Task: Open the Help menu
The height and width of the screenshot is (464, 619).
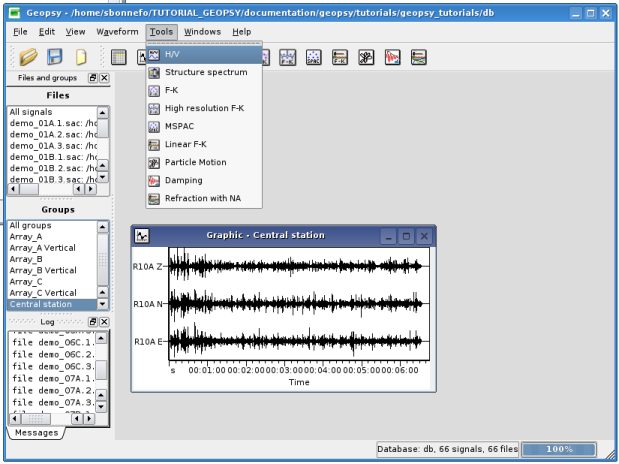Action: [x=241, y=32]
